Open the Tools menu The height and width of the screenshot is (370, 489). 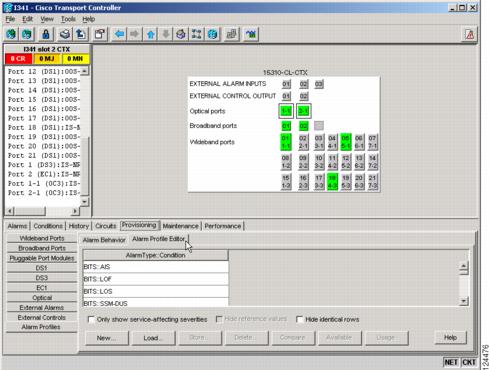[68, 19]
